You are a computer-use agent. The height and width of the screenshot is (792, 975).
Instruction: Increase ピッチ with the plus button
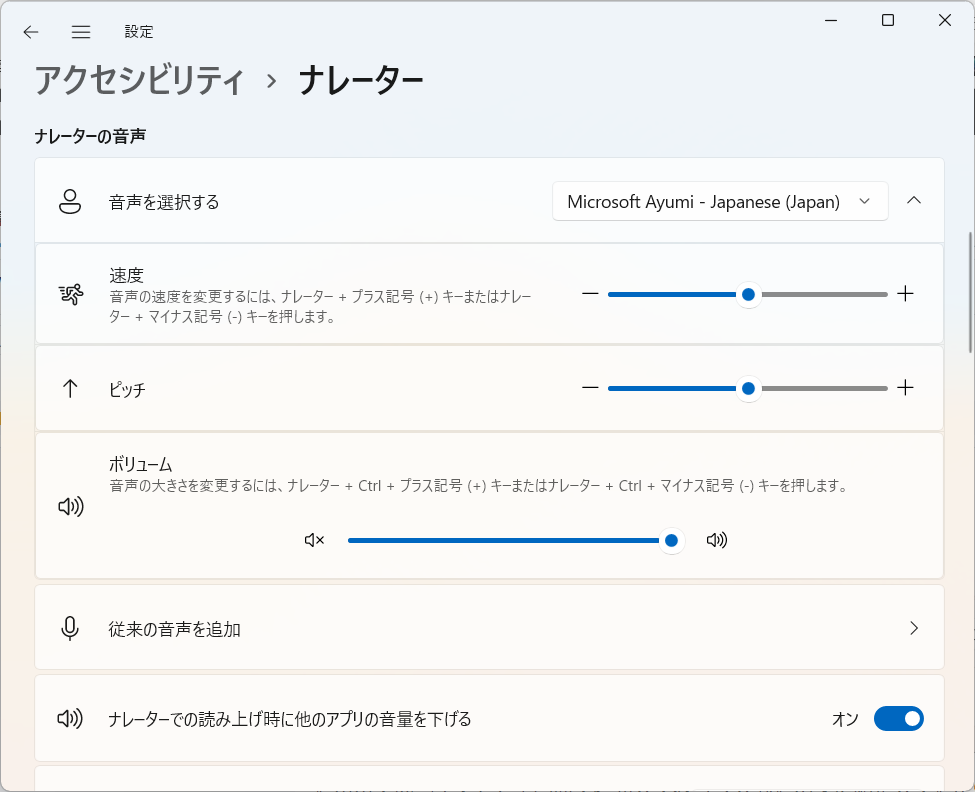pos(905,388)
